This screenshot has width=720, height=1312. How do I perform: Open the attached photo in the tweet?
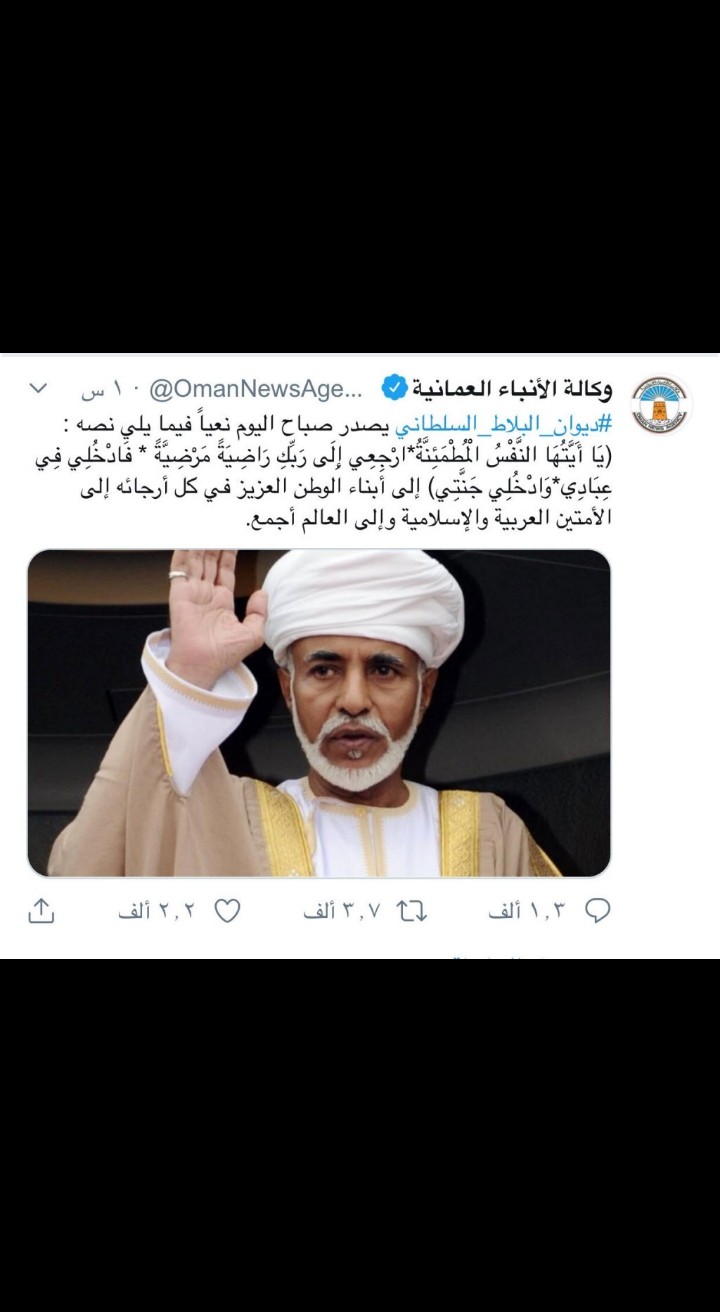(x=319, y=713)
